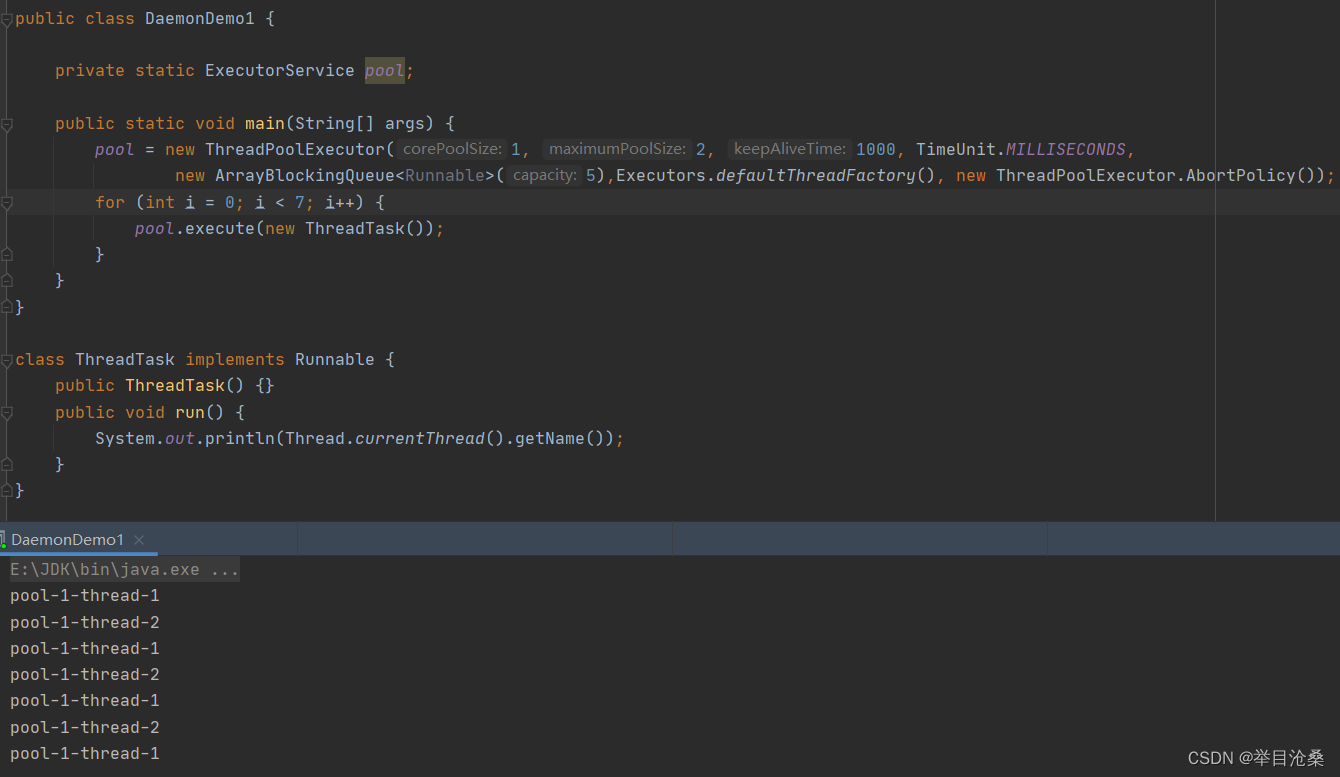Close the DaemonDemo1 run tab

pyautogui.click(x=139, y=540)
